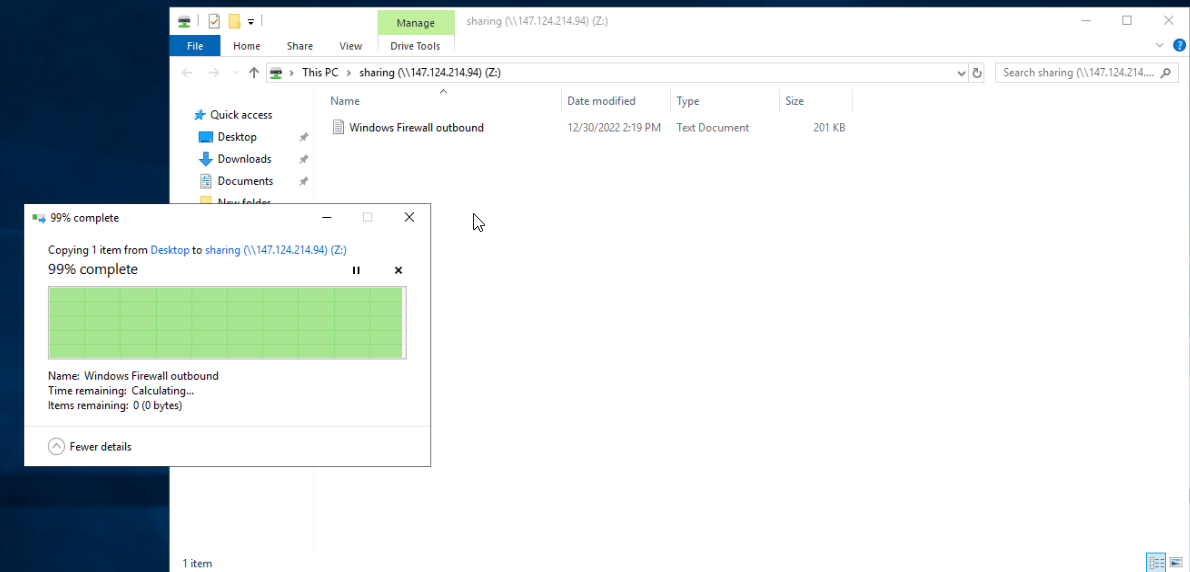1190x572 pixels.
Task: Expand the address bar history dropdown
Action: coord(961,73)
